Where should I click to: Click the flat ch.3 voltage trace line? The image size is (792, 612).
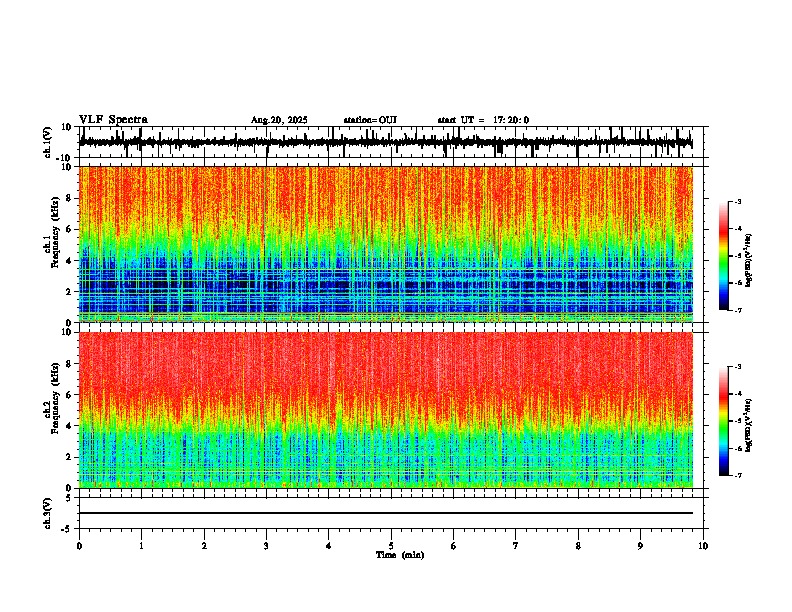click(385, 513)
